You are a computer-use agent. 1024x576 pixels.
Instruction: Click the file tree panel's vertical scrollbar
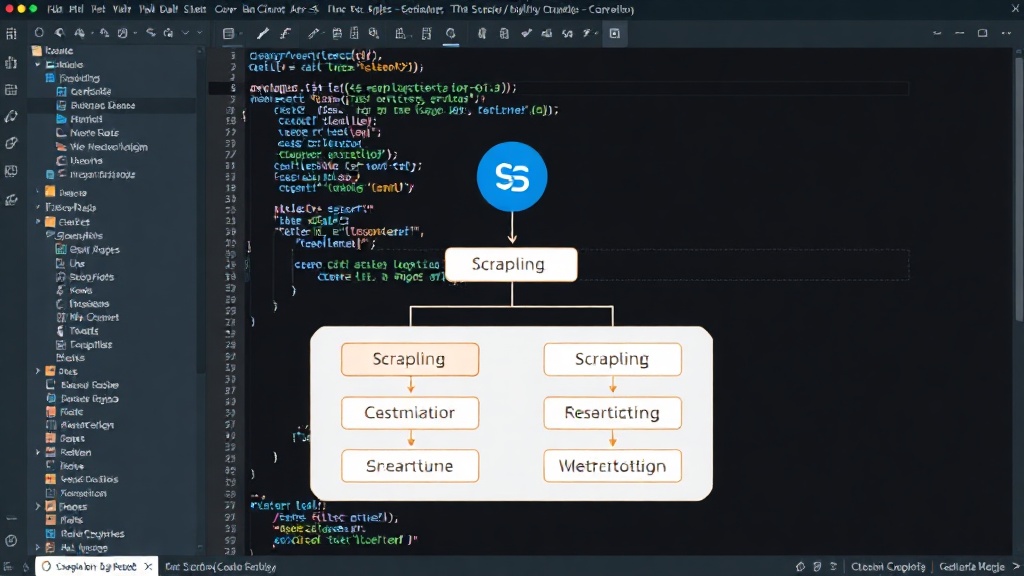[200, 209]
